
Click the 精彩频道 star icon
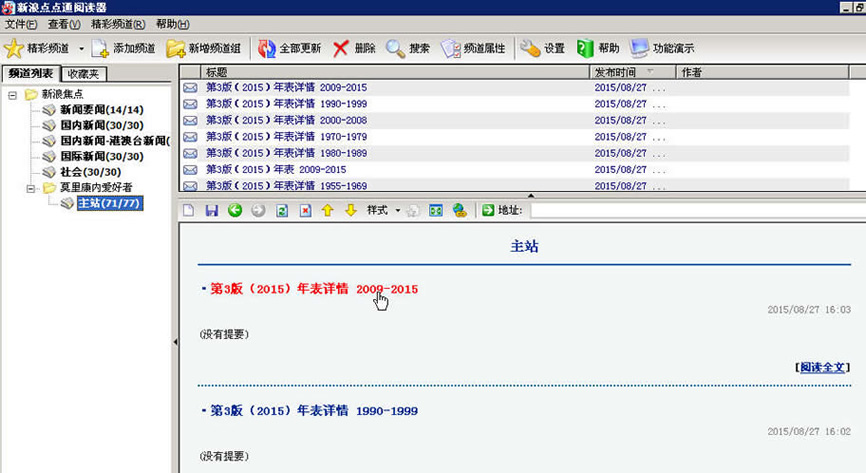point(14,49)
